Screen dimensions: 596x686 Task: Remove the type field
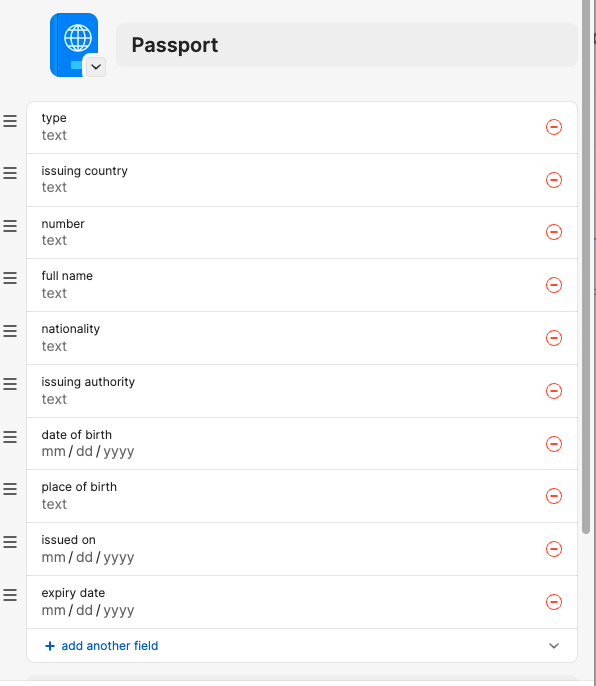tap(554, 127)
